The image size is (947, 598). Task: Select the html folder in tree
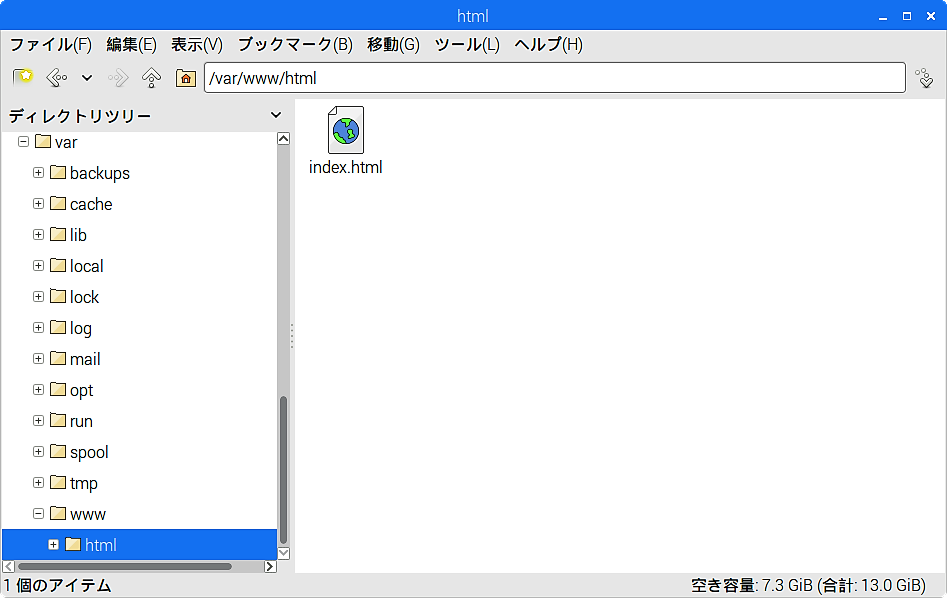coord(100,545)
